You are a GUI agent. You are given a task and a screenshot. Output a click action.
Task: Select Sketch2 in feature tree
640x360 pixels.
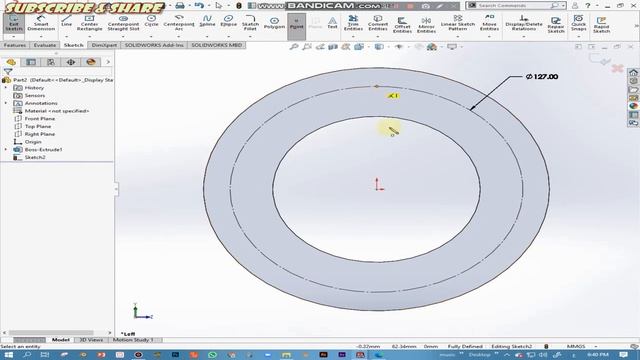coord(35,158)
